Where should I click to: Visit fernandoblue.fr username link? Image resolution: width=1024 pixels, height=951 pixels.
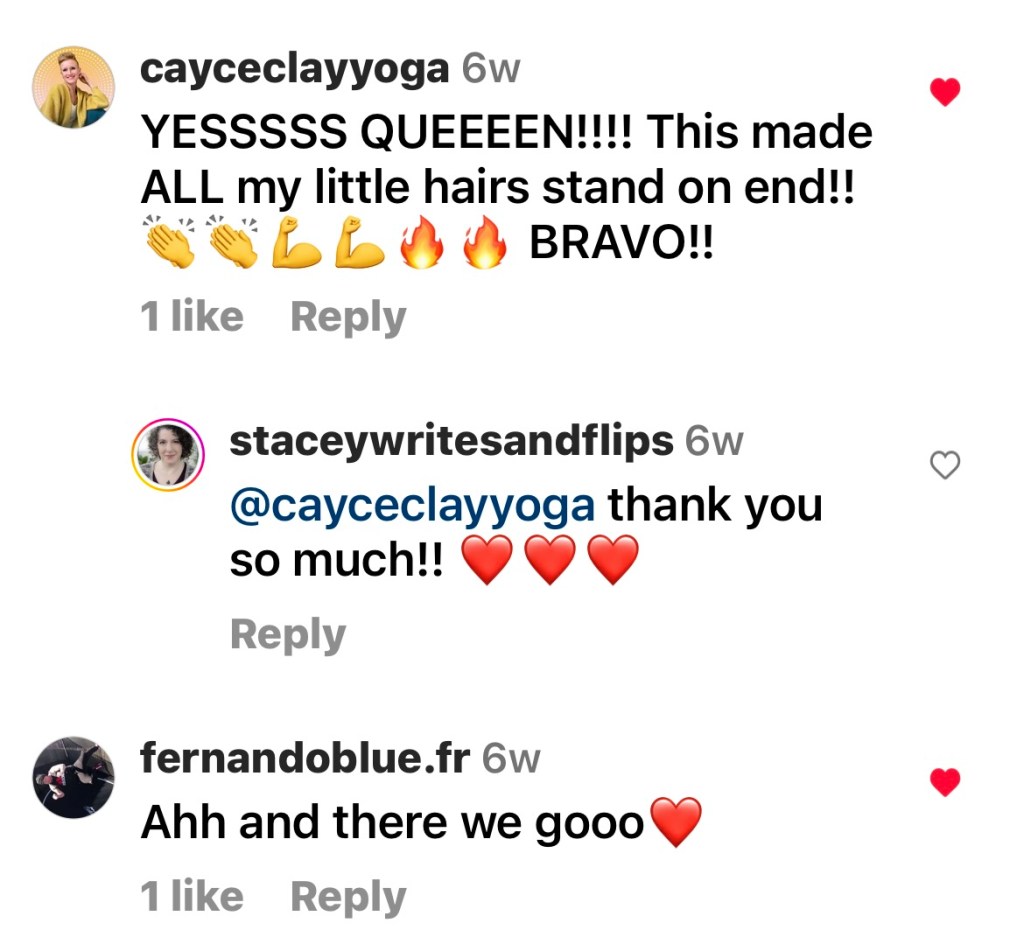(305, 758)
